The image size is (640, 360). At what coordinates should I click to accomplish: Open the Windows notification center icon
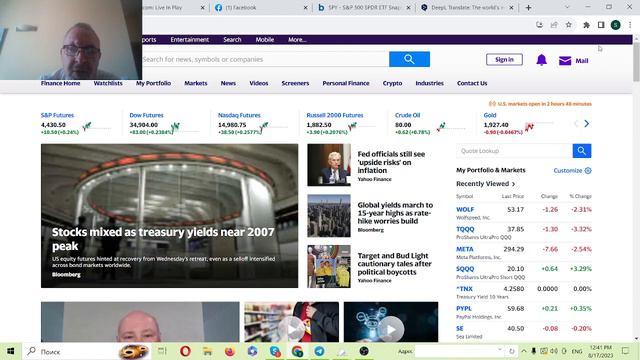[625, 351]
